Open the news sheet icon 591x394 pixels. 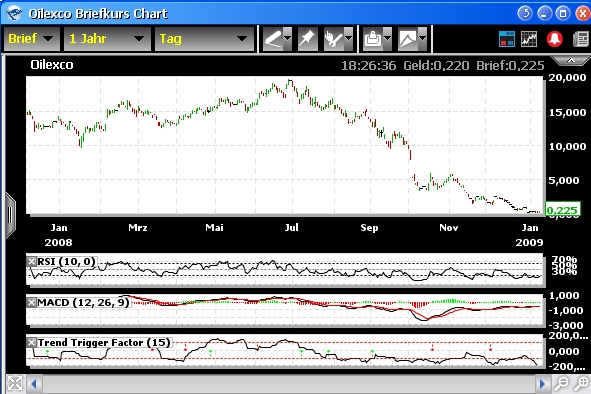point(581,39)
